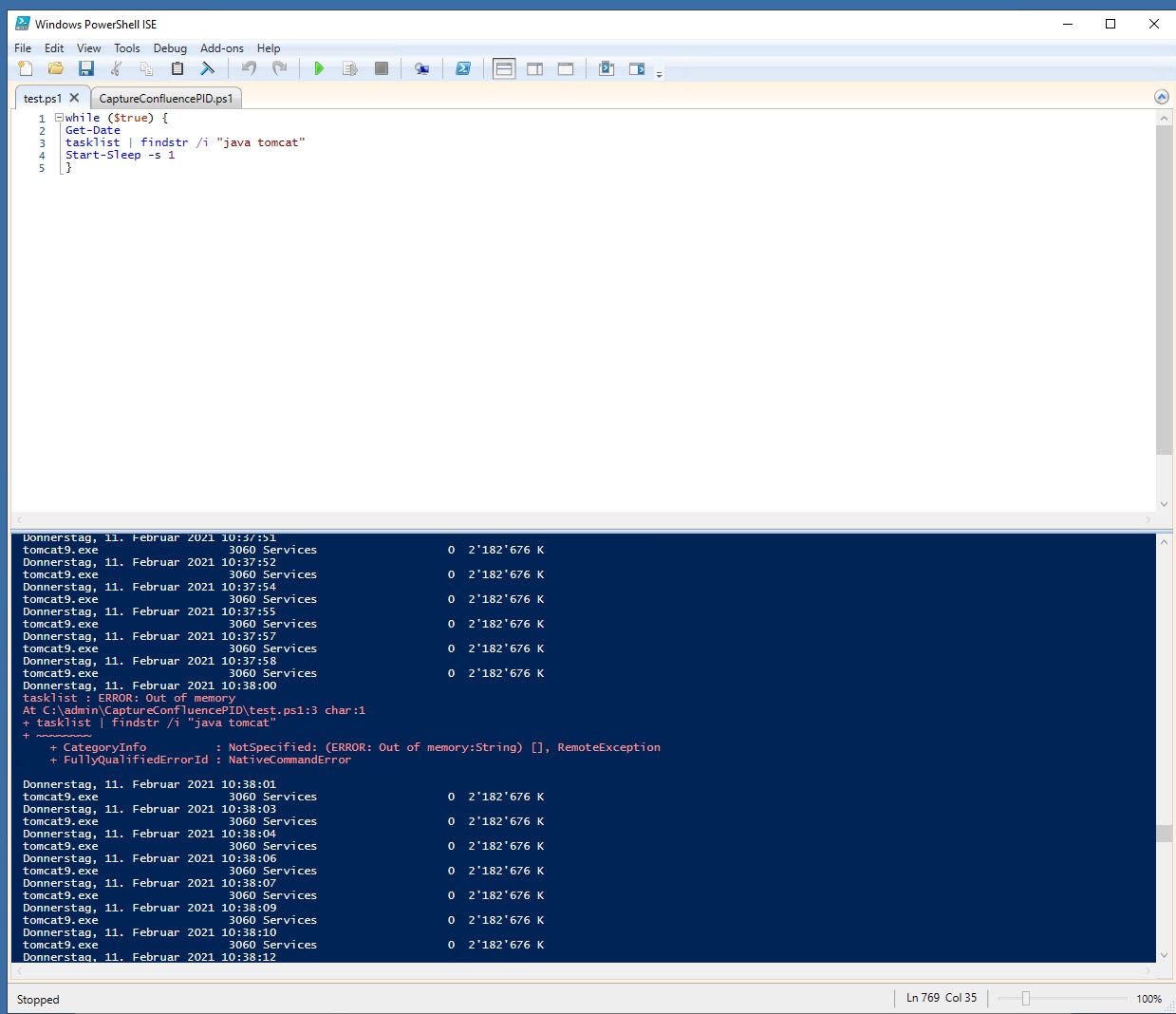1176x1014 pixels.
Task: Show script pane on the right
Action: (535, 68)
